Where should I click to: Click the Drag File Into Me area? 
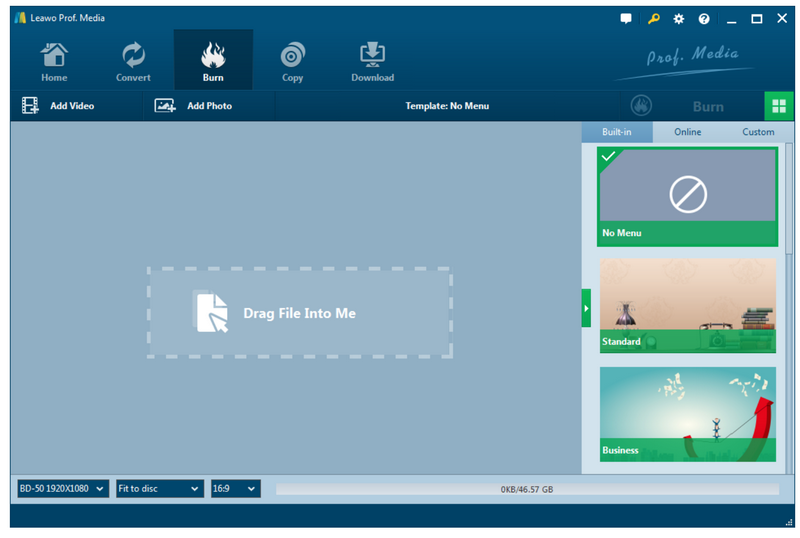pyautogui.click(x=299, y=312)
